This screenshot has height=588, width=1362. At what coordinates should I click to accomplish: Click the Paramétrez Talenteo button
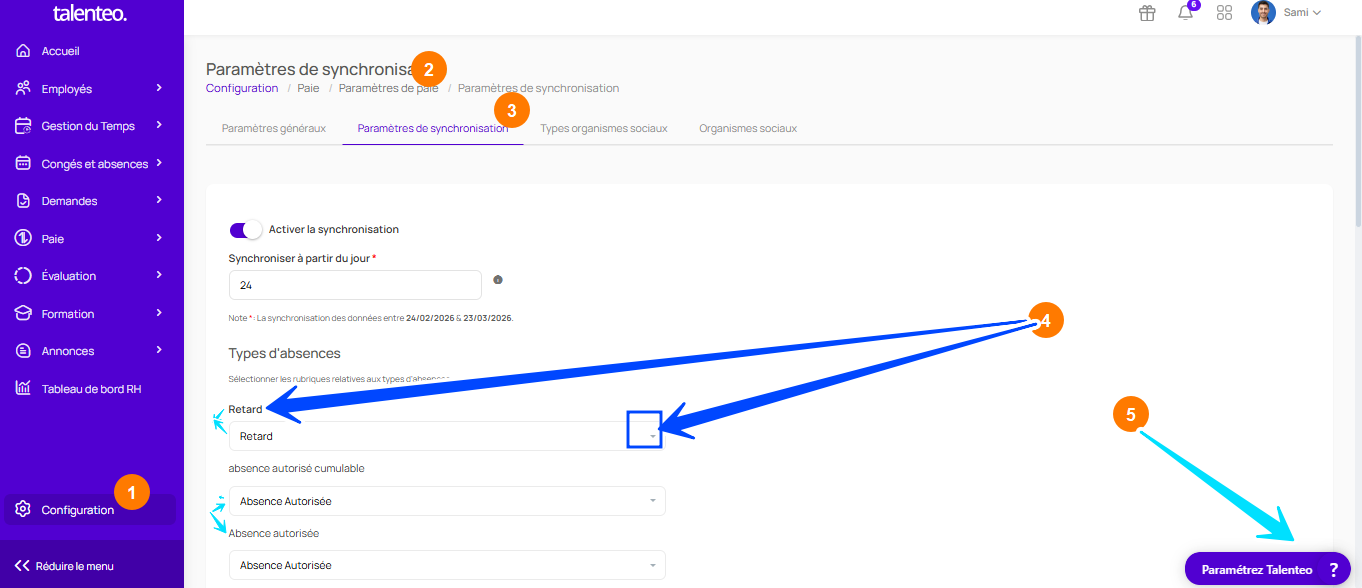click(x=1266, y=569)
